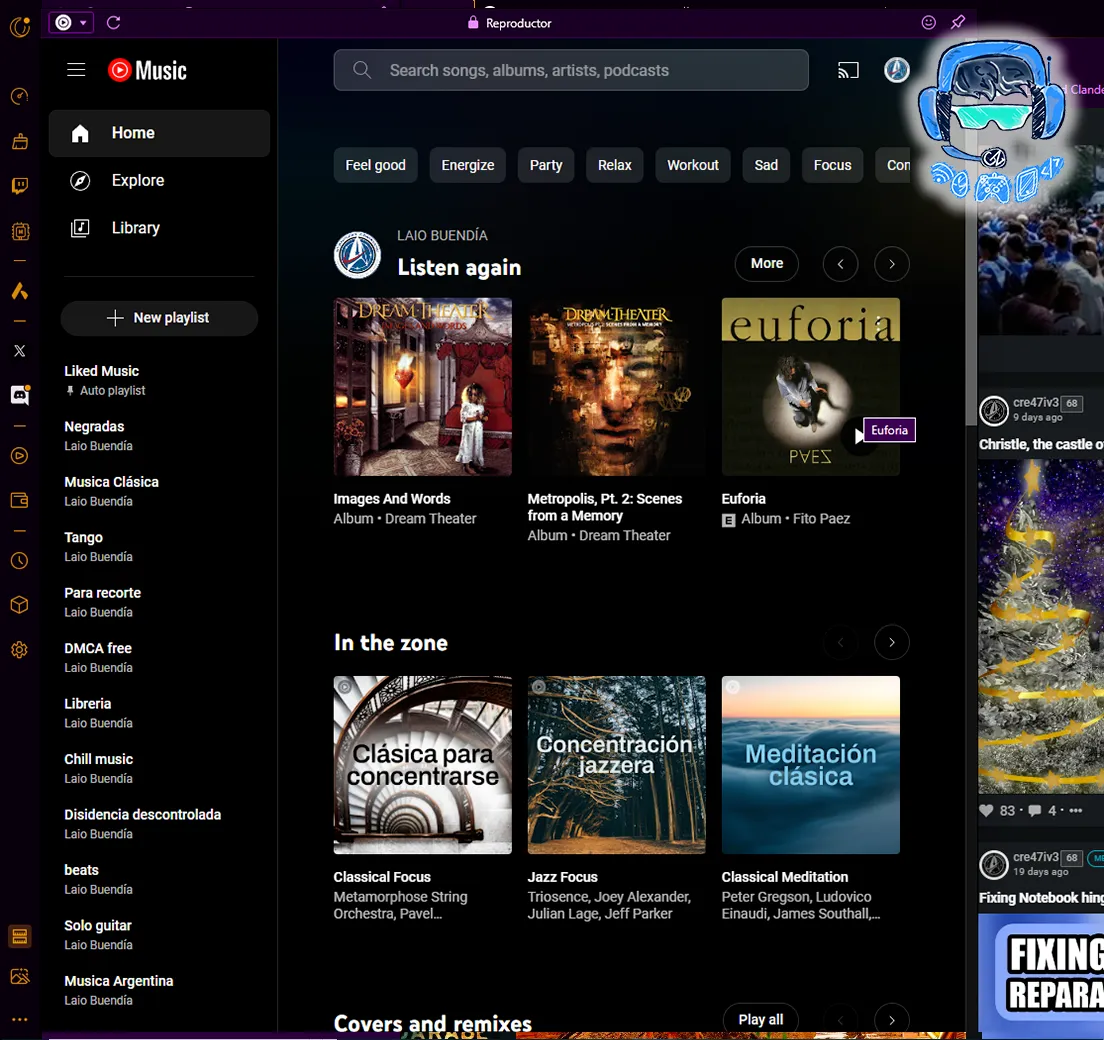Screen dimensions: 1104x1040
Task: Go to Home in navigation
Action: (x=159, y=133)
